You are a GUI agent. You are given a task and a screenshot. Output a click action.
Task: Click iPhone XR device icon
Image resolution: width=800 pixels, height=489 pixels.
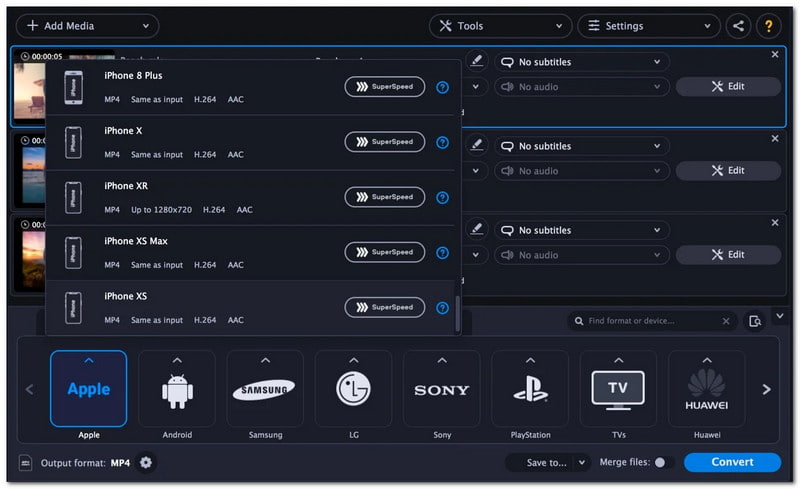click(73, 198)
